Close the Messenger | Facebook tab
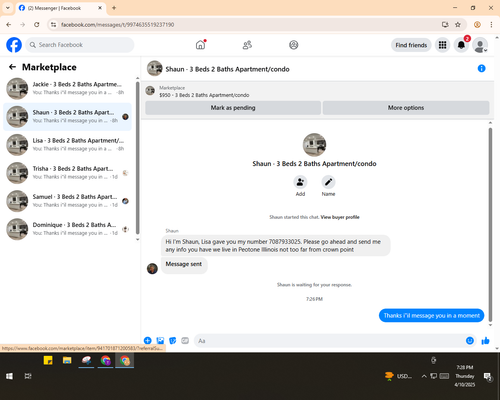 pyautogui.click(x=100, y=8)
